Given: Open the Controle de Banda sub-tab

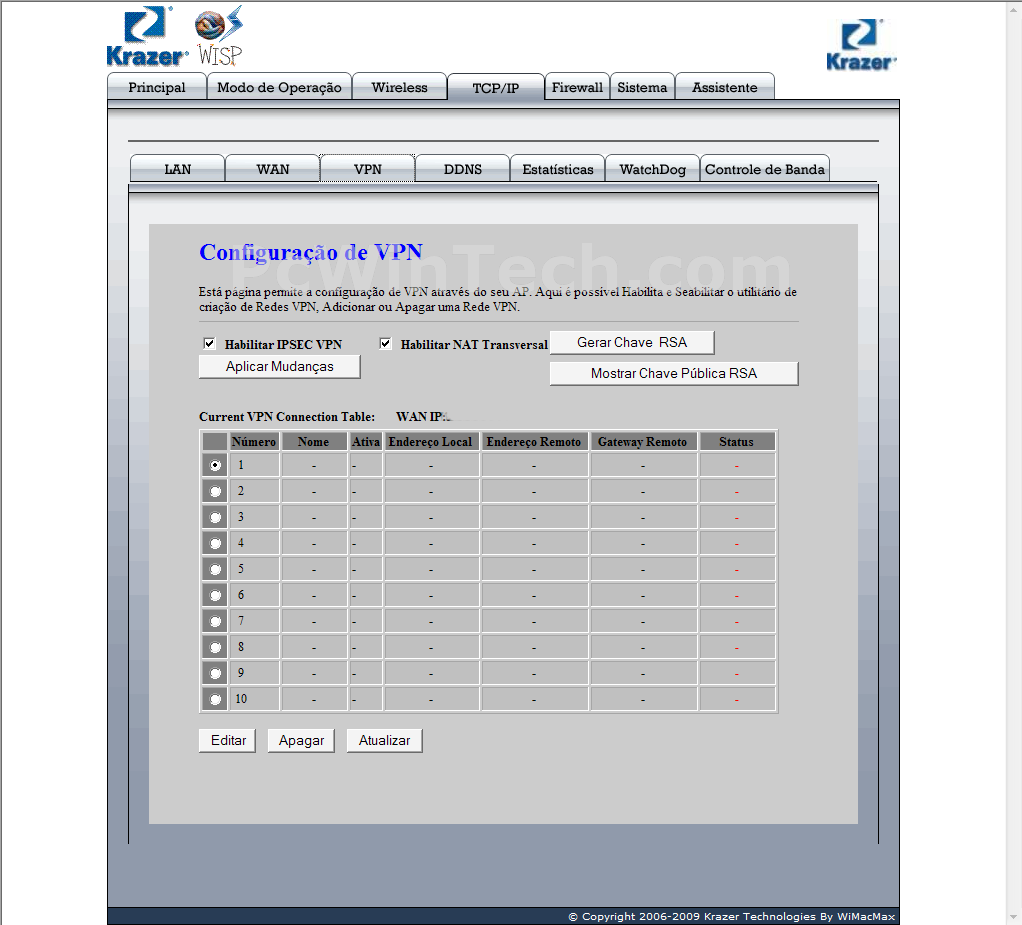Looking at the screenshot, I should tap(765, 169).
